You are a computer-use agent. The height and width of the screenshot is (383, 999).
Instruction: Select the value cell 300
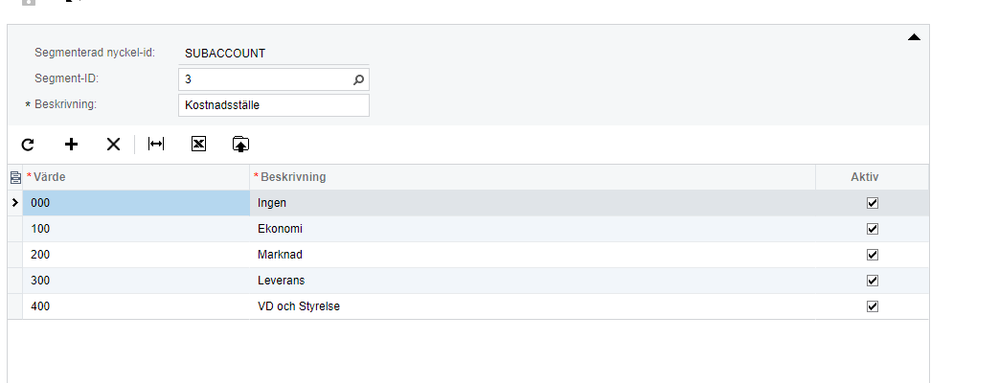[136, 280]
